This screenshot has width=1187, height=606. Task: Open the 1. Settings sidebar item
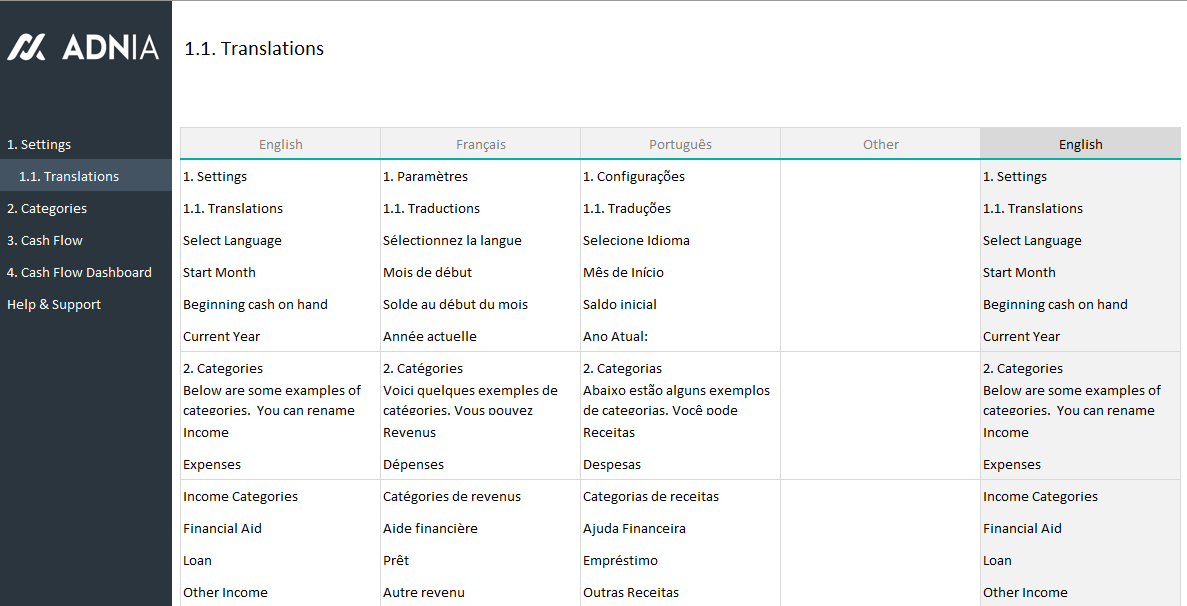click(40, 144)
